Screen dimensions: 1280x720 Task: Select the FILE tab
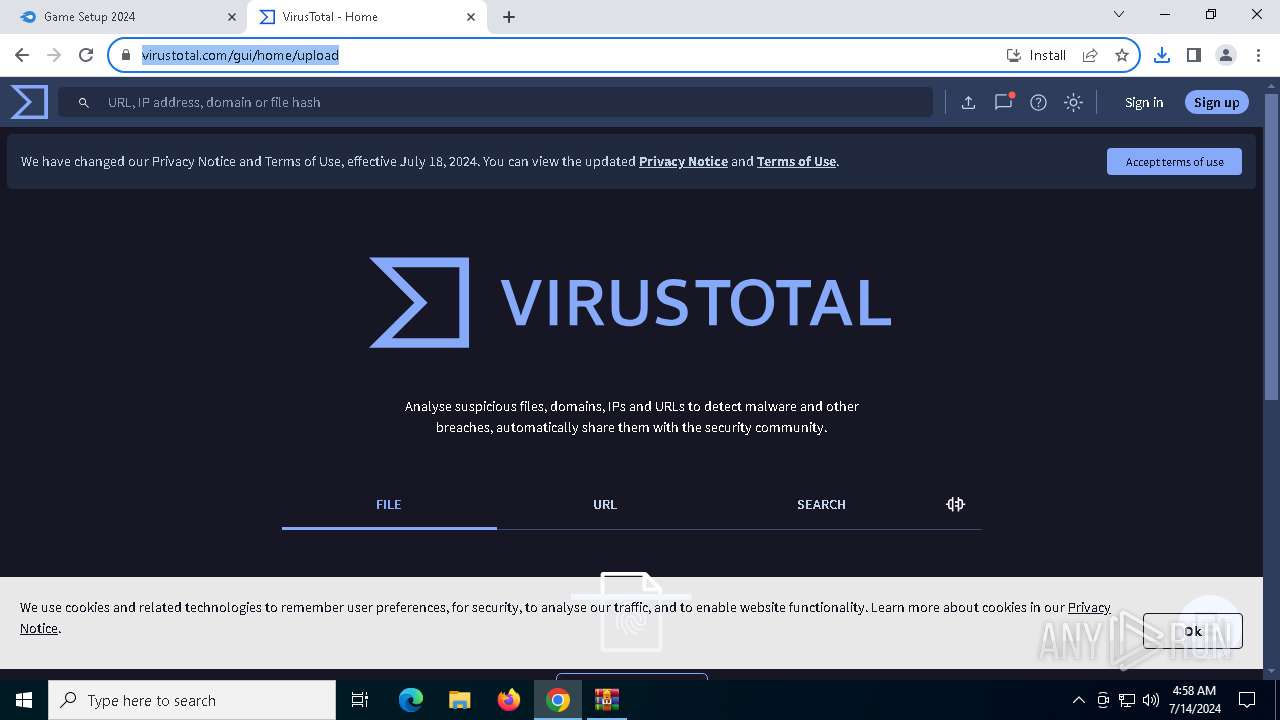coord(389,504)
